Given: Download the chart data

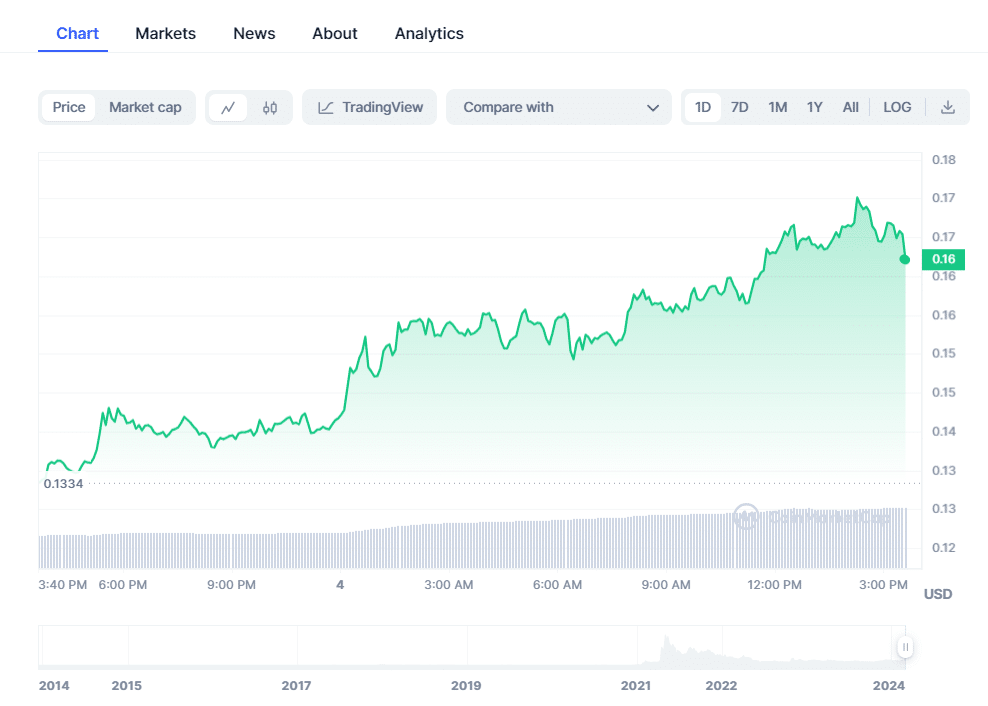Looking at the screenshot, I should pyautogui.click(x=947, y=107).
